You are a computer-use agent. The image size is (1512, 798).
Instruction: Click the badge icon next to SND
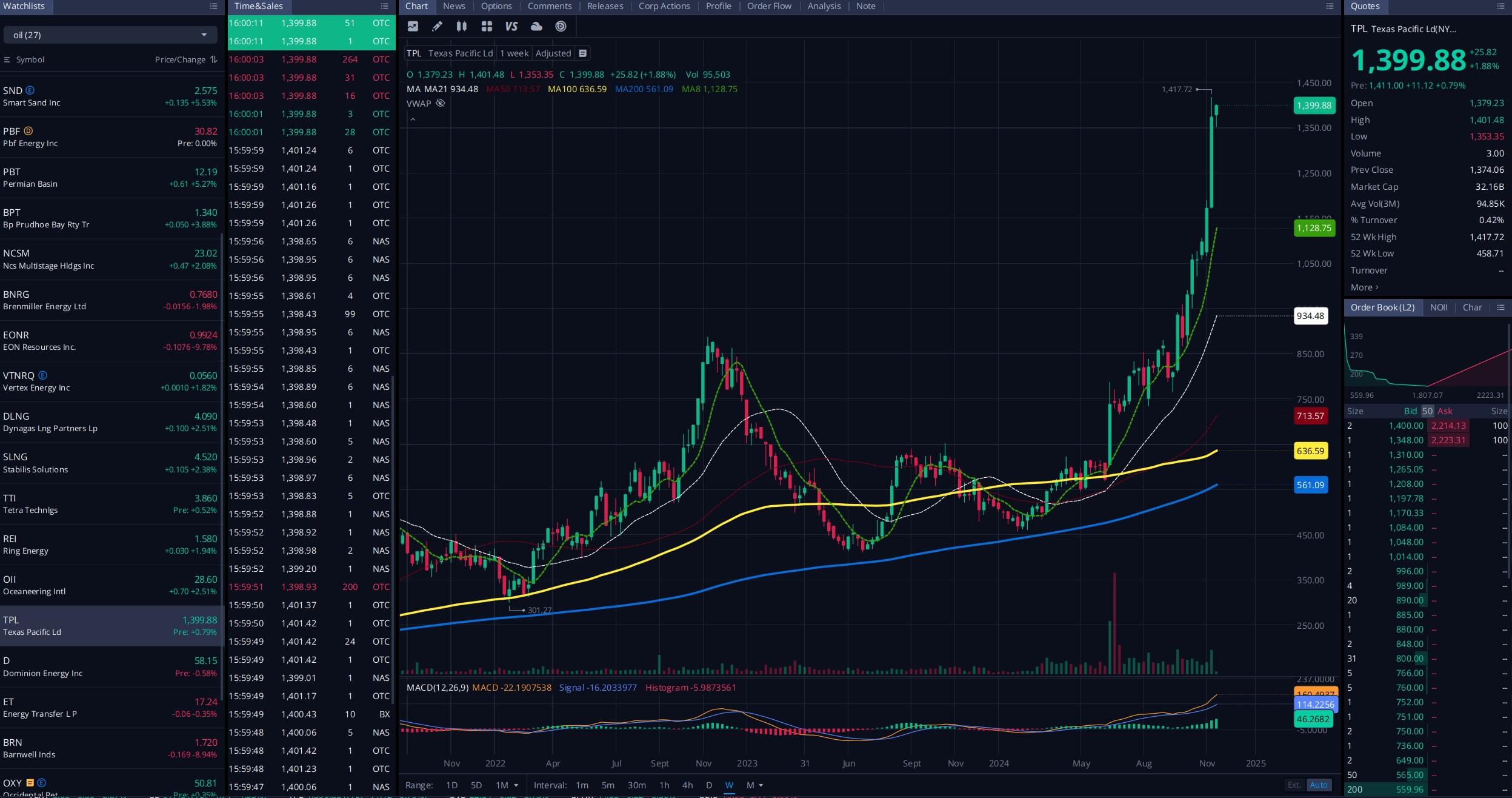point(30,90)
